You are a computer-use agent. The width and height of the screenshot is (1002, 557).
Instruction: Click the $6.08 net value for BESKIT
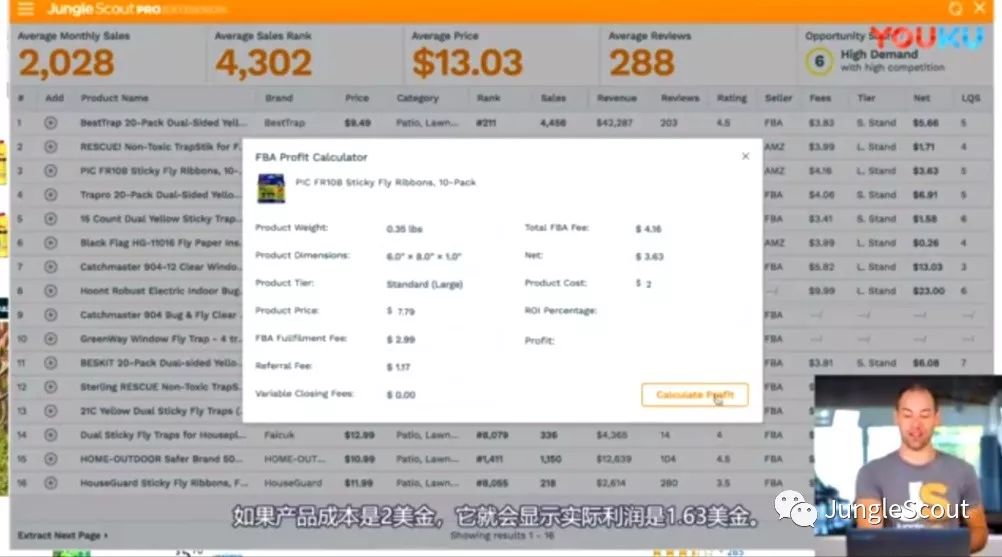pyautogui.click(x=925, y=363)
